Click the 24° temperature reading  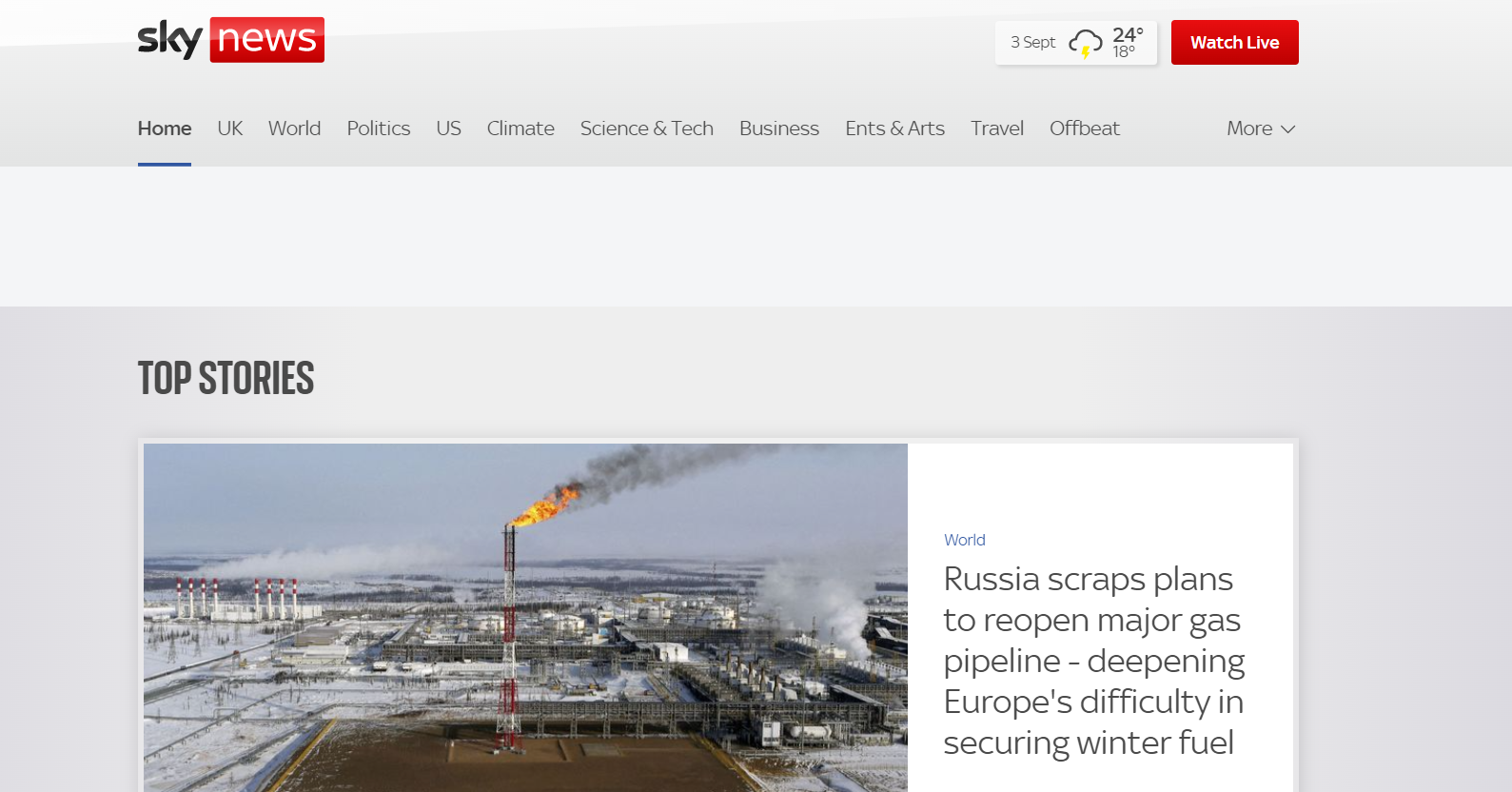pos(1128,35)
